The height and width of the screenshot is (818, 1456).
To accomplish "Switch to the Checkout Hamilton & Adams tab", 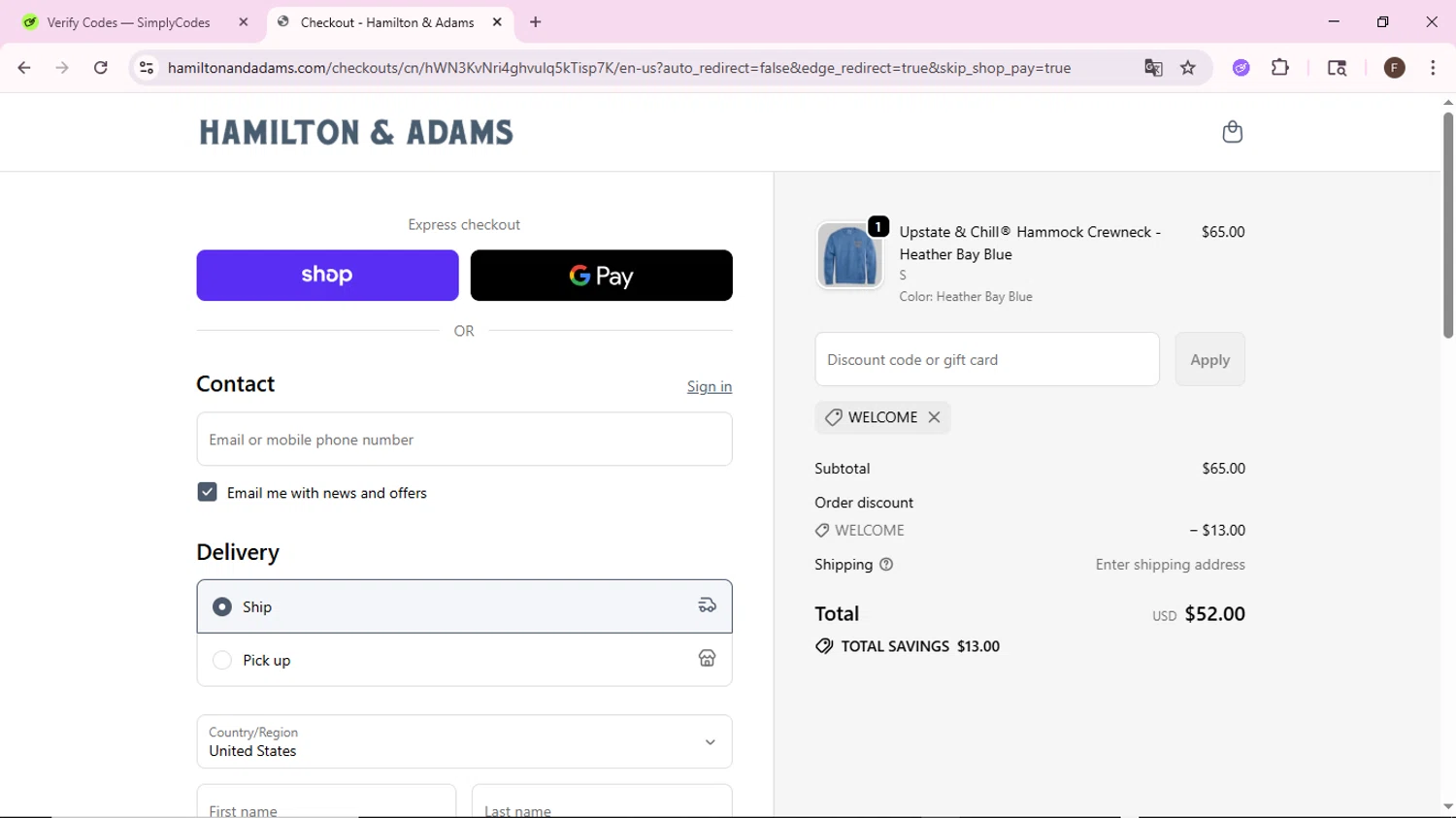I will point(387,22).
